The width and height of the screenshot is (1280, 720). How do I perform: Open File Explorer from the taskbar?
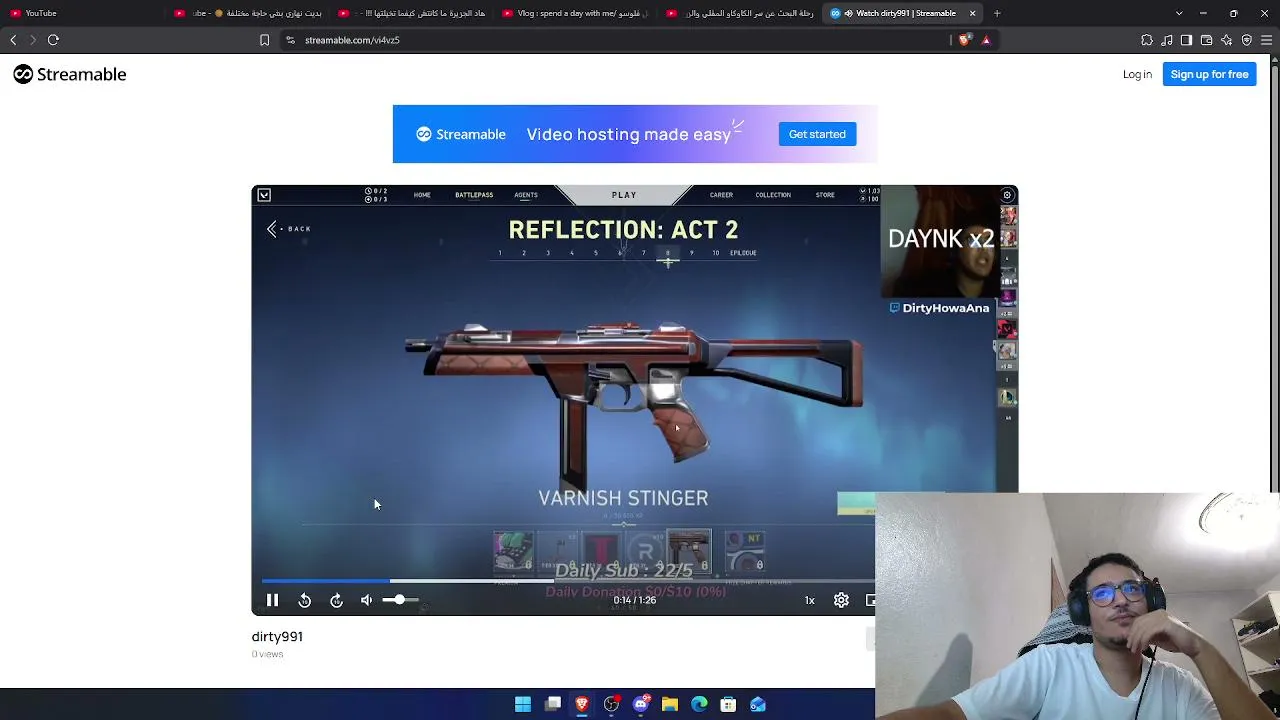[670, 705]
